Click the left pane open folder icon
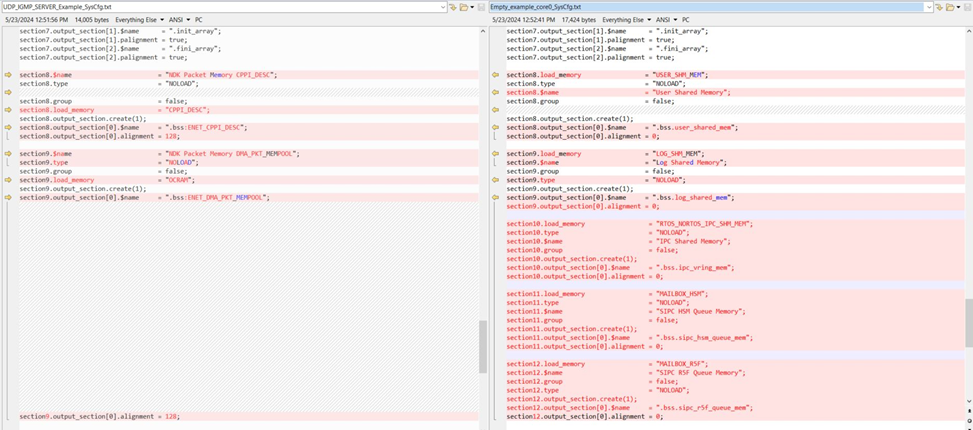The width and height of the screenshot is (973, 430). point(464,7)
